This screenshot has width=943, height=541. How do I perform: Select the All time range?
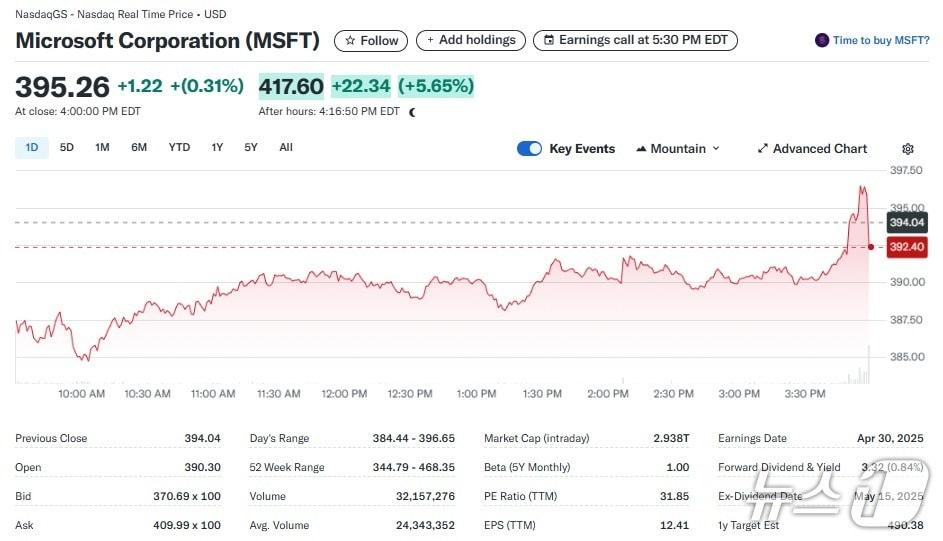pos(286,148)
